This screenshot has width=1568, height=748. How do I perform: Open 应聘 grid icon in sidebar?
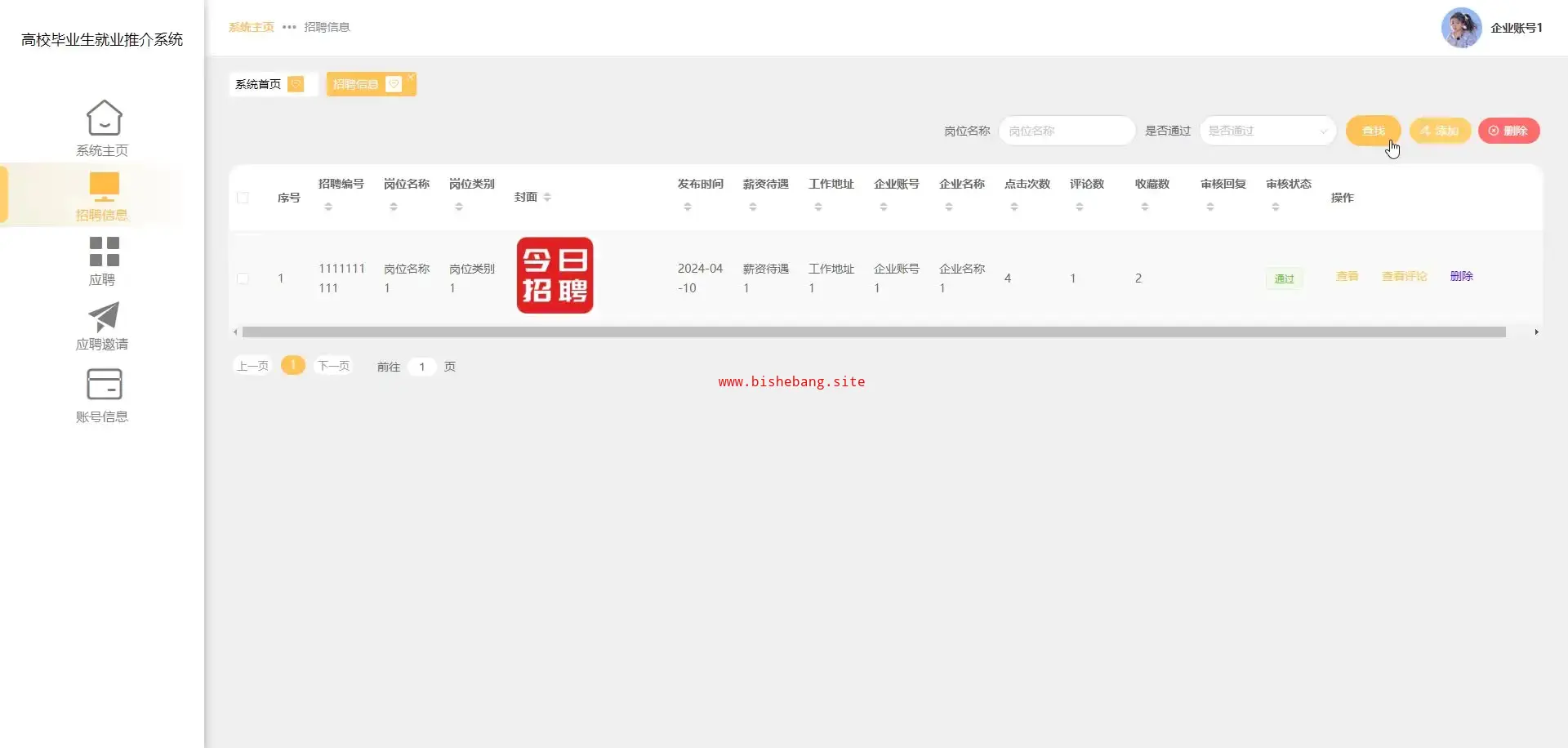point(104,252)
